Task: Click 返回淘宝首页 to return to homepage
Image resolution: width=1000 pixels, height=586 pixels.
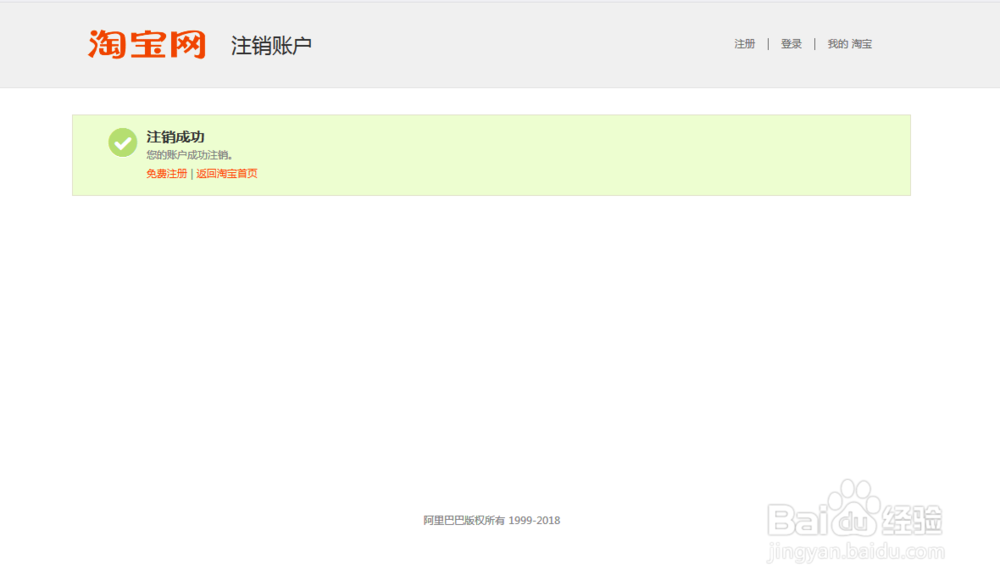Action: [x=226, y=173]
